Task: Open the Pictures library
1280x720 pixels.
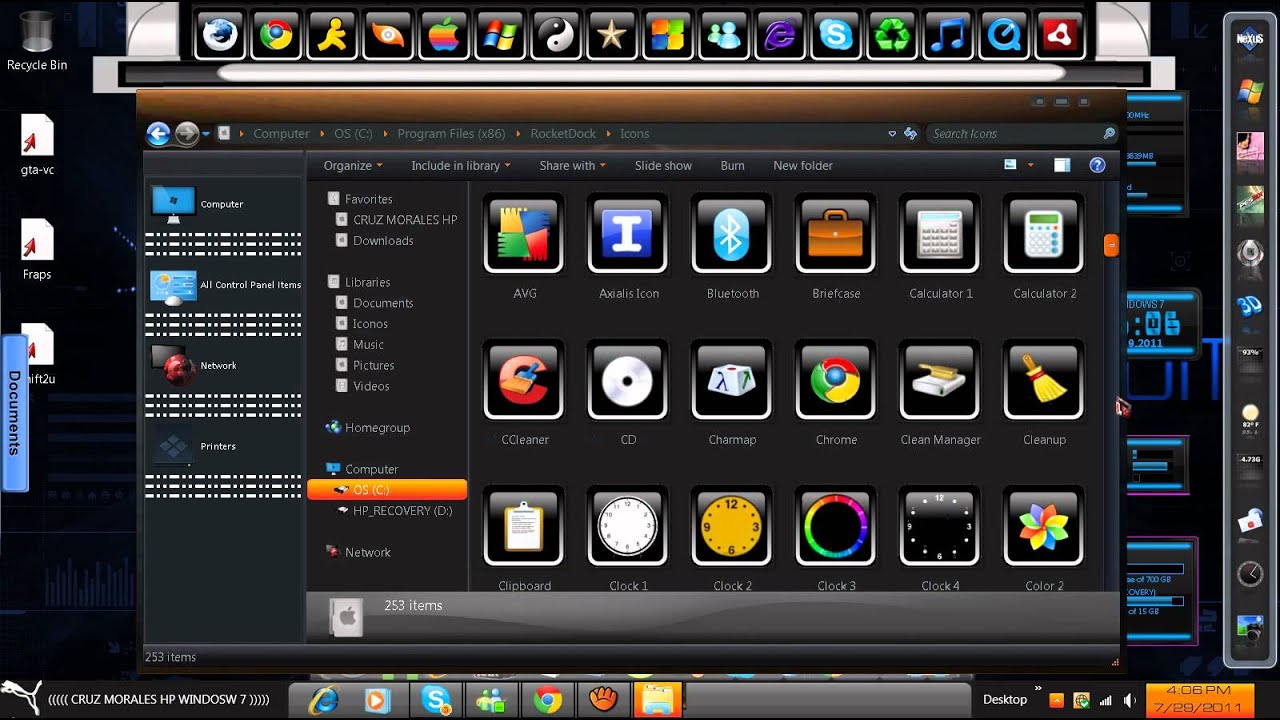Action: pos(373,365)
